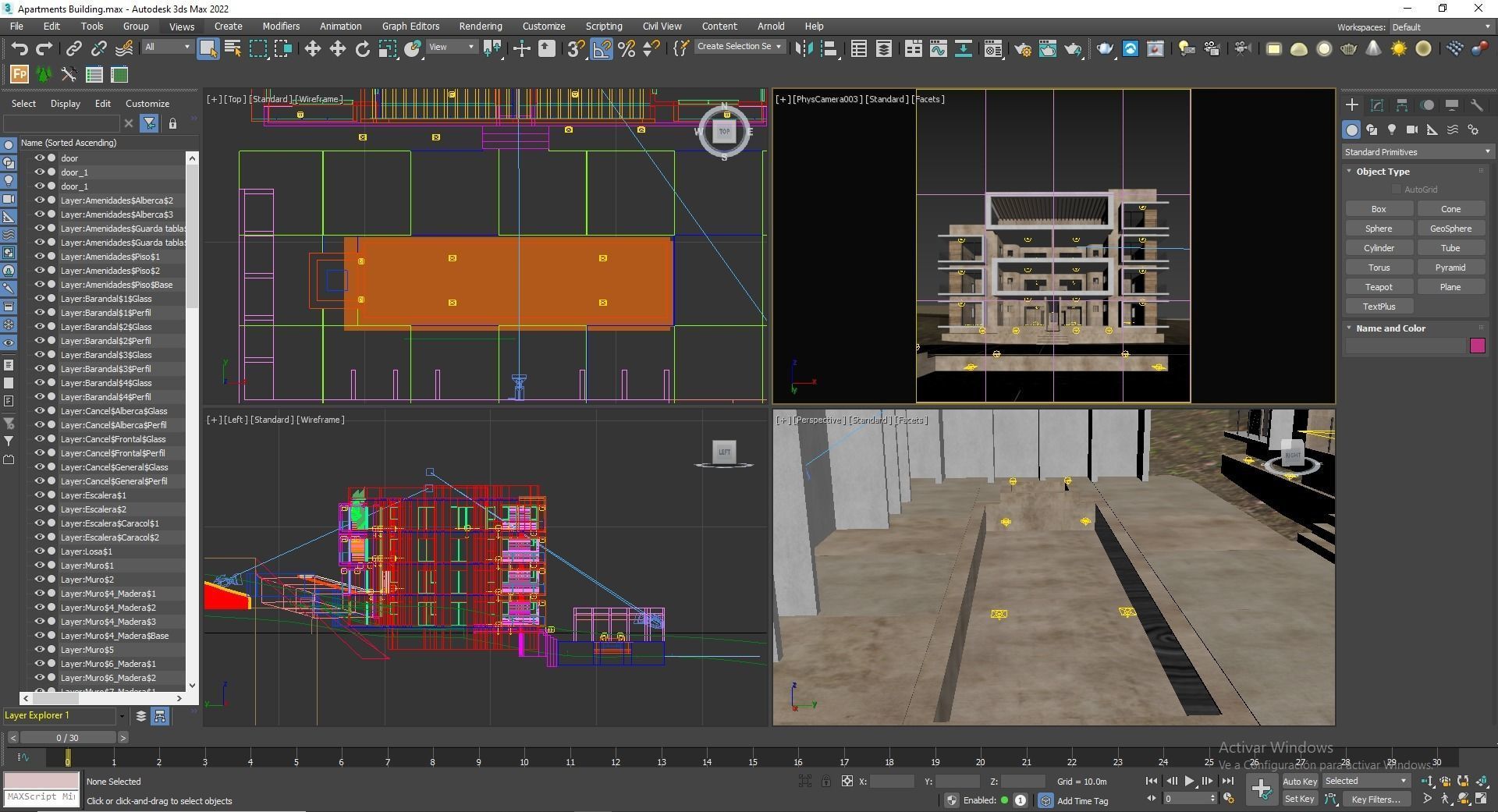Open the key filter 'Selected' dropdown
This screenshot has height=812, width=1498.
pos(1365,781)
